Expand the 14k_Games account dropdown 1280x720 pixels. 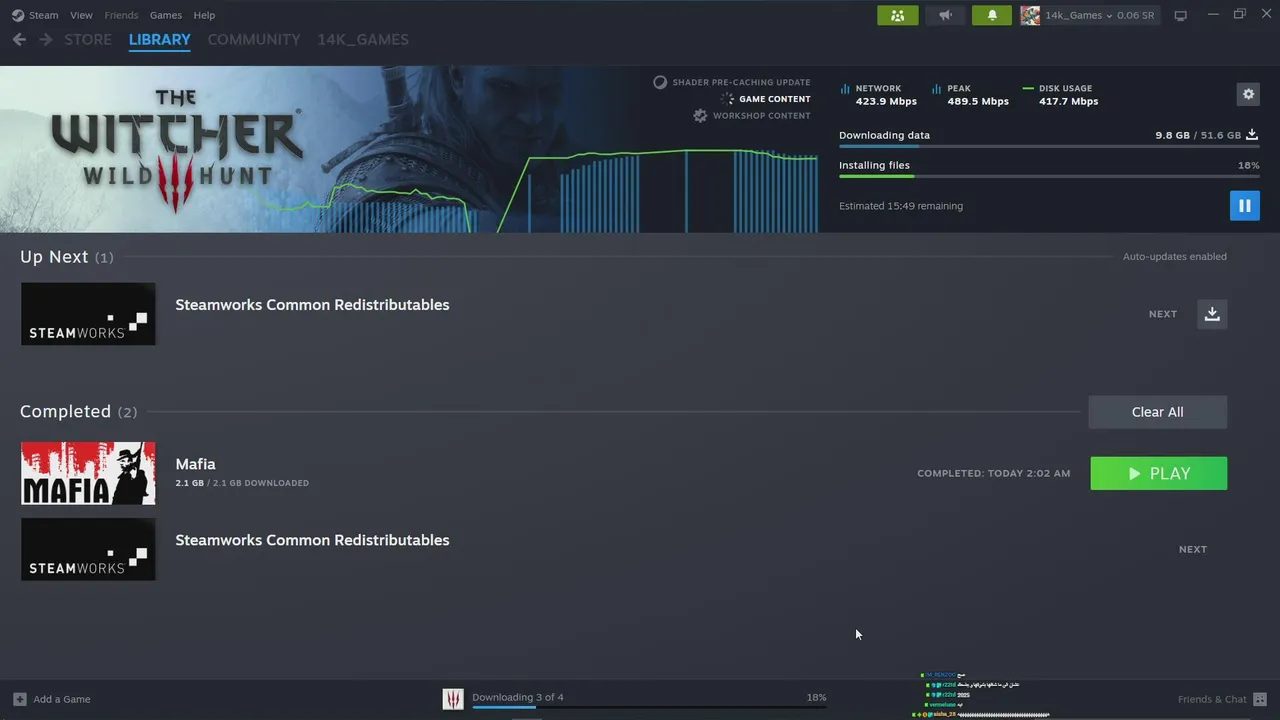[1099, 15]
